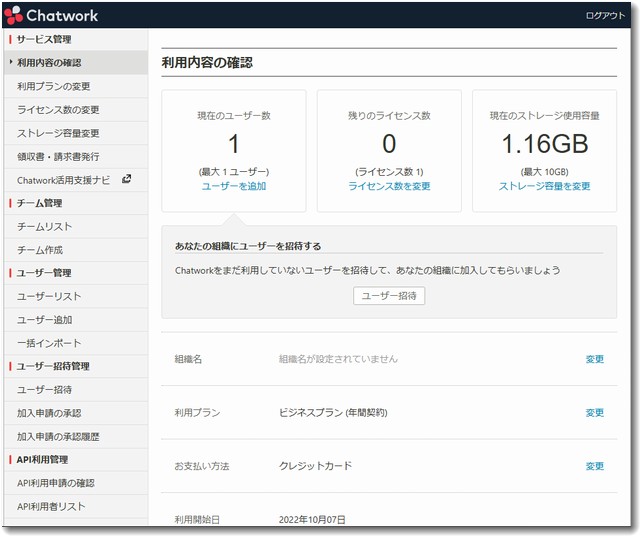
Task: Click the ユーザー招待管理 section header
Action: [x=53, y=366]
